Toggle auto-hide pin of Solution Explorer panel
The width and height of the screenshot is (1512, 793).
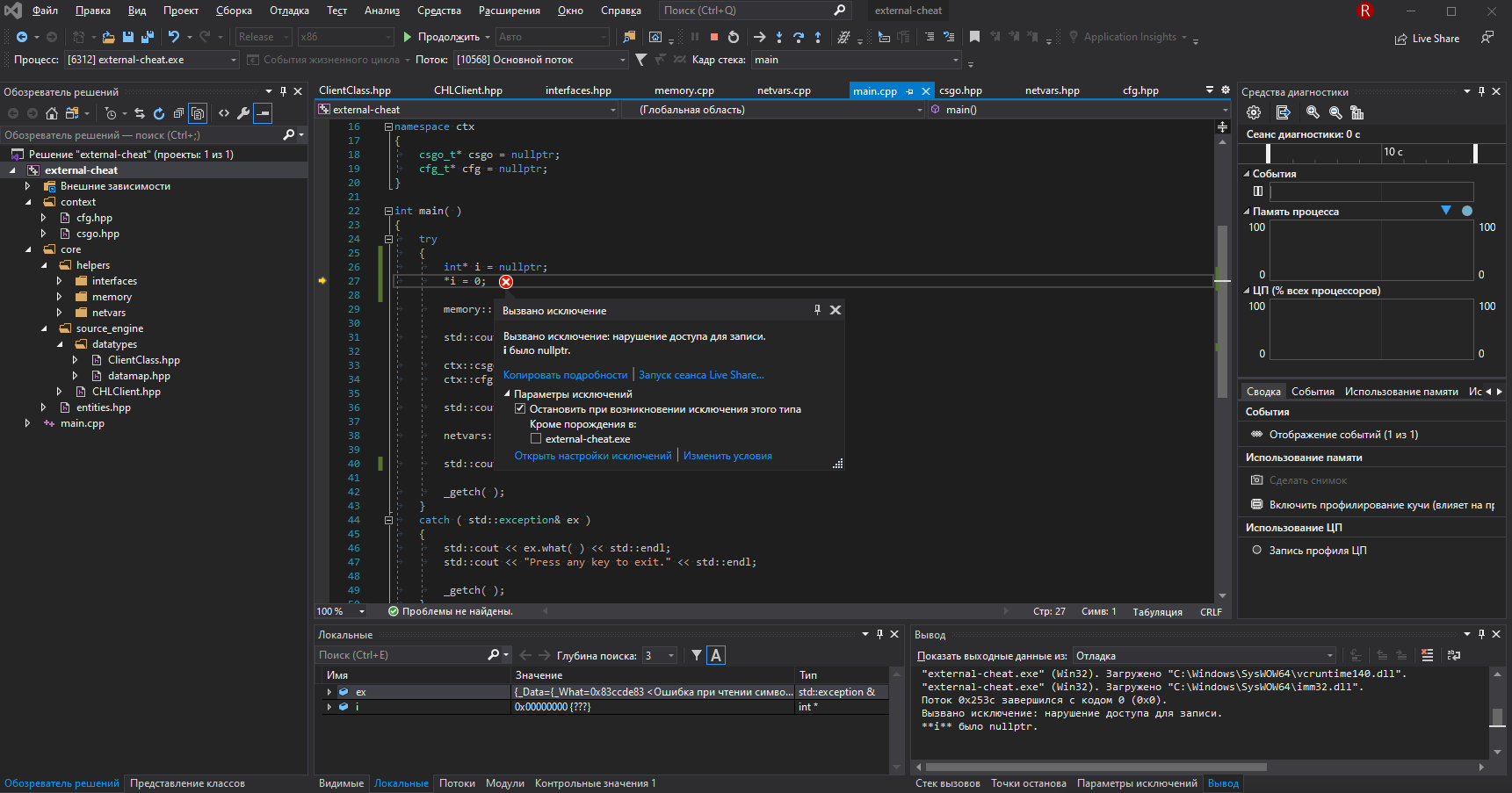[x=283, y=91]
